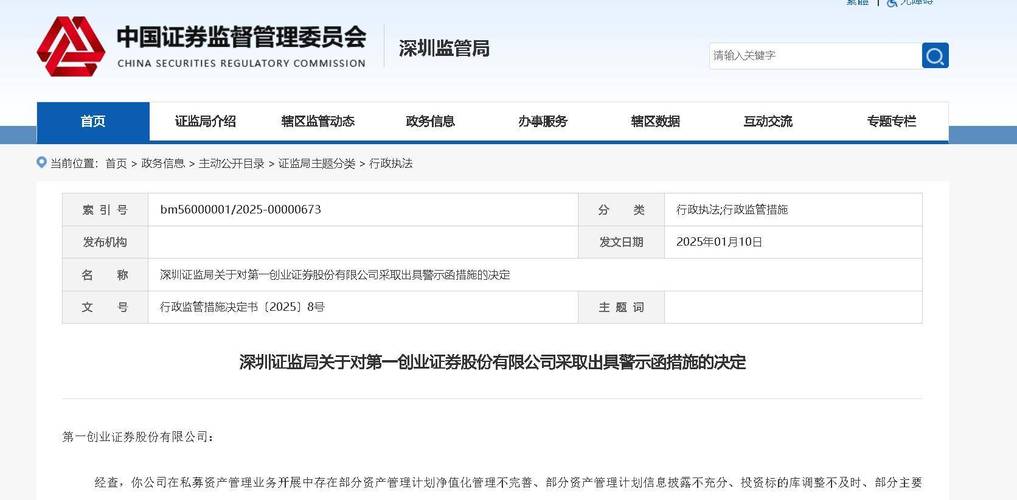Click the 政务信息 breadcrumb link
The image size is (1017, 500).
point(163,163)
